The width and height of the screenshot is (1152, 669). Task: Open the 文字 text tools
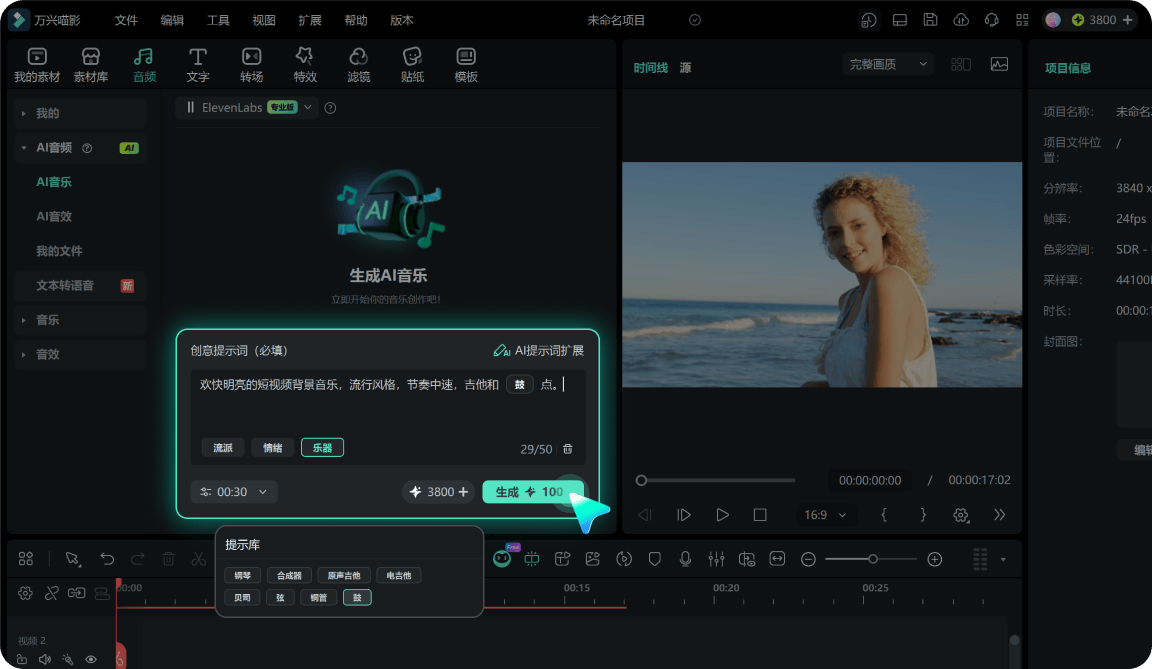click(198, 65)
